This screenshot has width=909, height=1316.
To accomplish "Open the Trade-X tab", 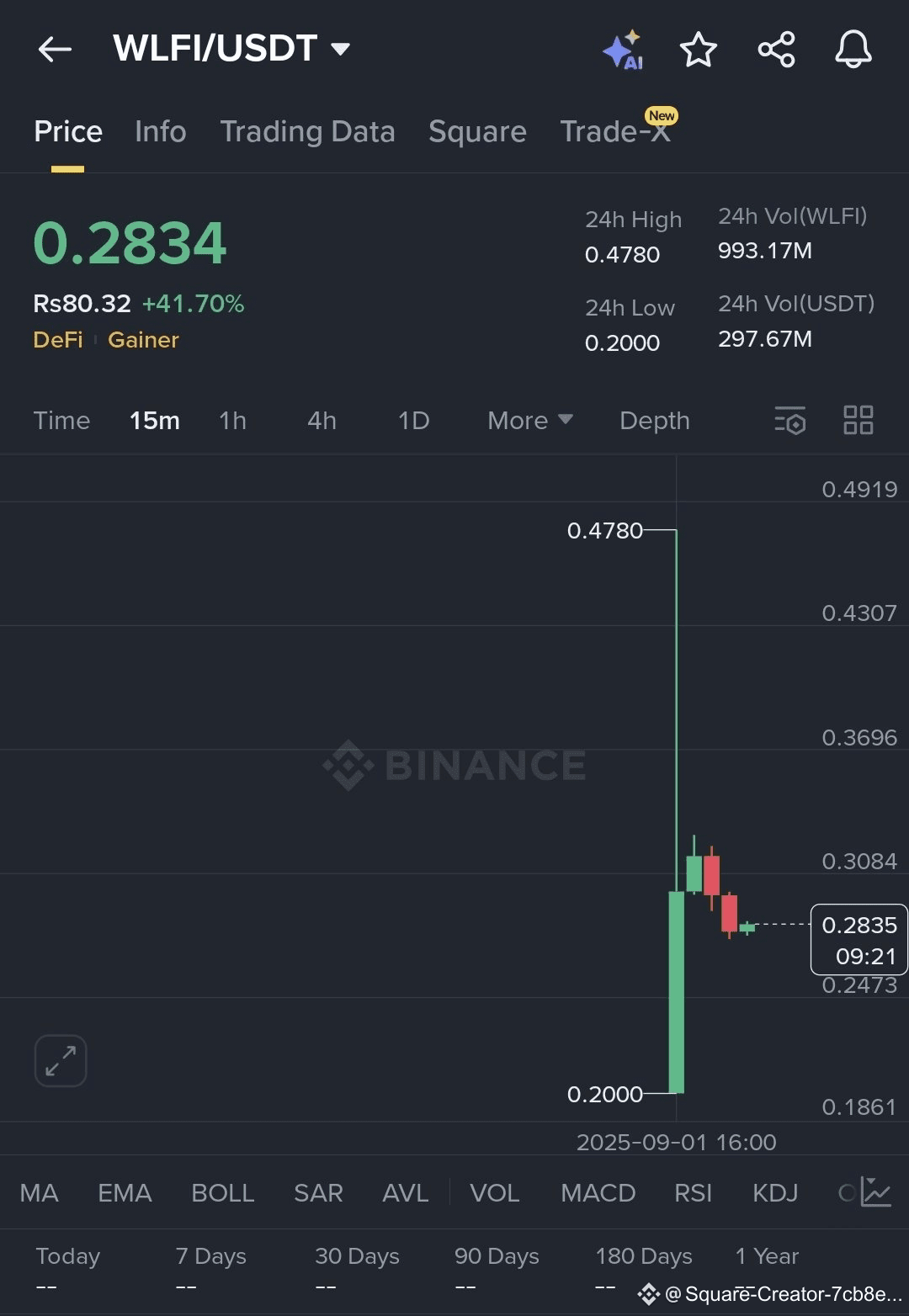I will coord(615,132).
